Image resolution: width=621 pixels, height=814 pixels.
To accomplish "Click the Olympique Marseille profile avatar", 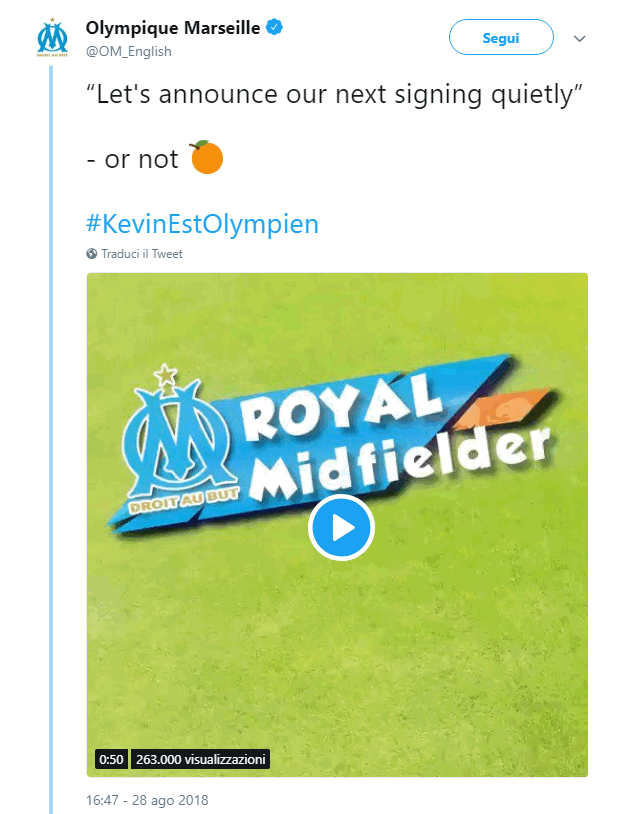I will 51,38.
